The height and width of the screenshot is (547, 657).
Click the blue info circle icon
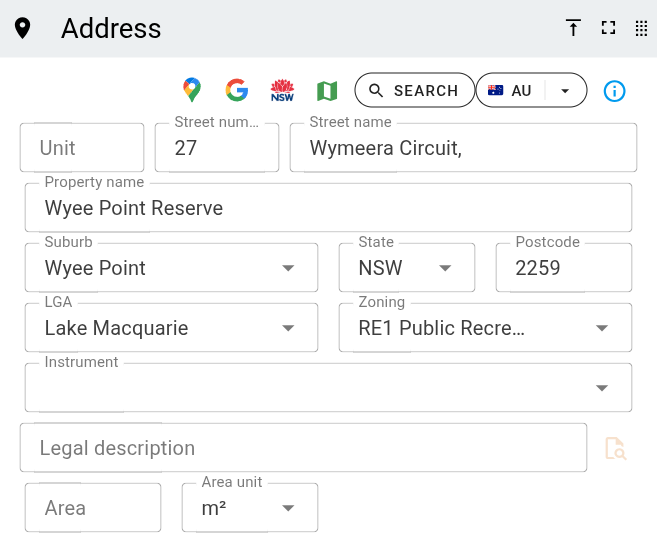click(614, 91)
